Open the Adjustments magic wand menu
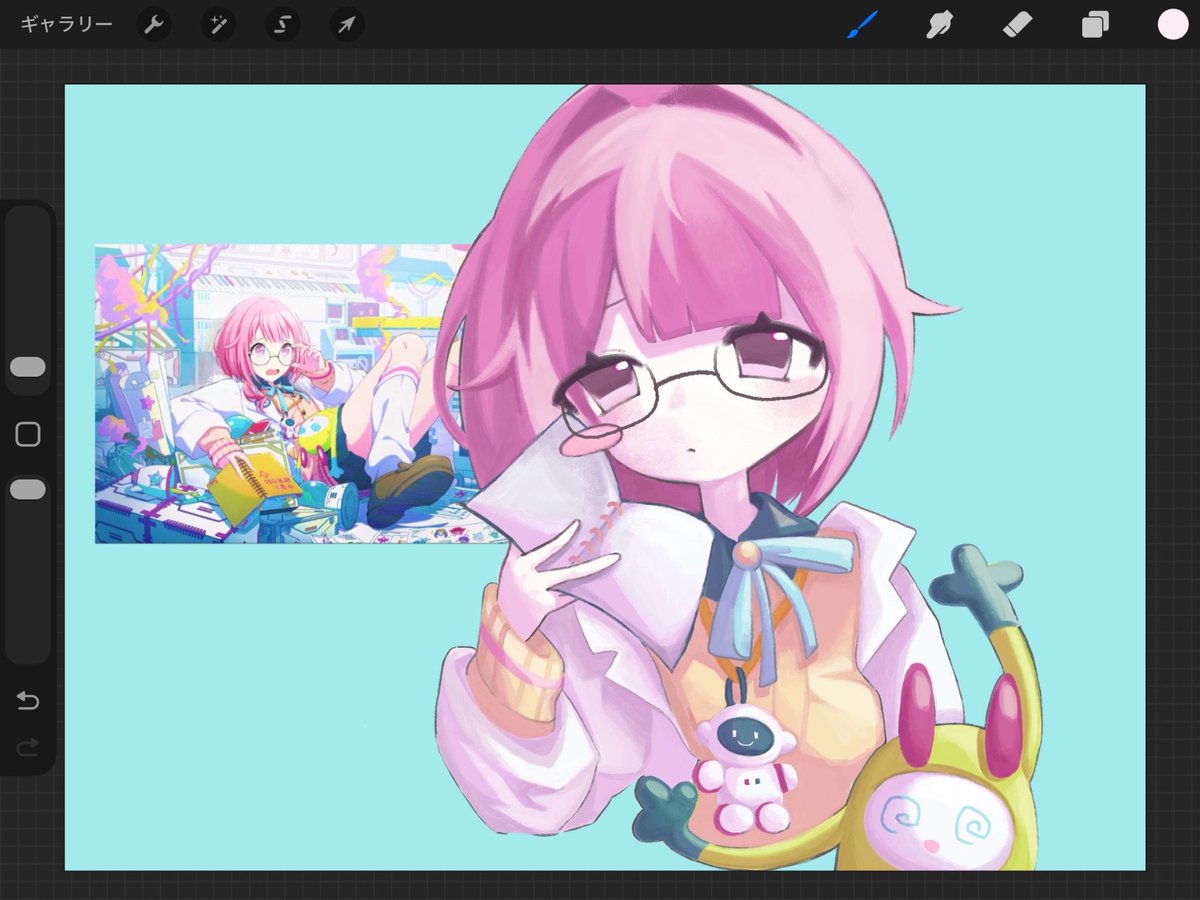This screenshot has height=900, width=1200. pyautogui.click(x=218, y=24)
